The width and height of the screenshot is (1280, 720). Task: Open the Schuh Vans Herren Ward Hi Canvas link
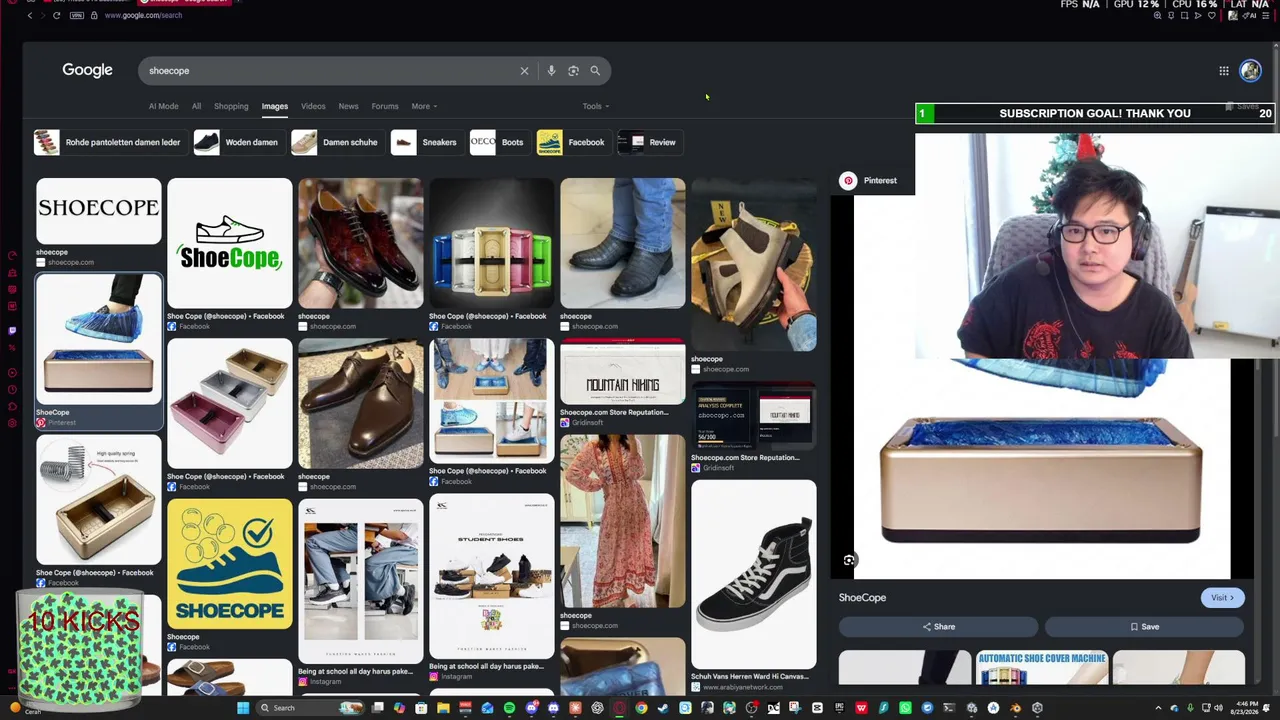(750, 677)
